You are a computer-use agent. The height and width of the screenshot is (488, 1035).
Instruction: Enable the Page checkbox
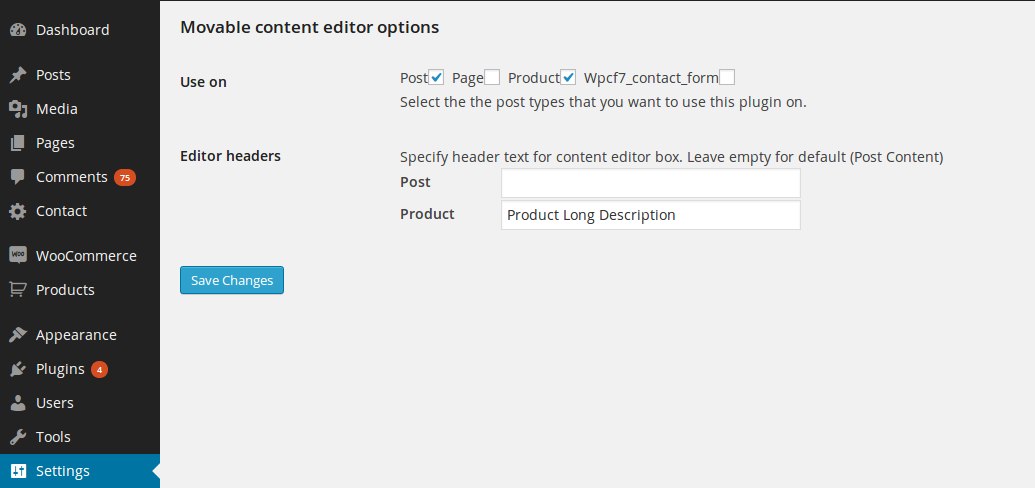point(492,78)
